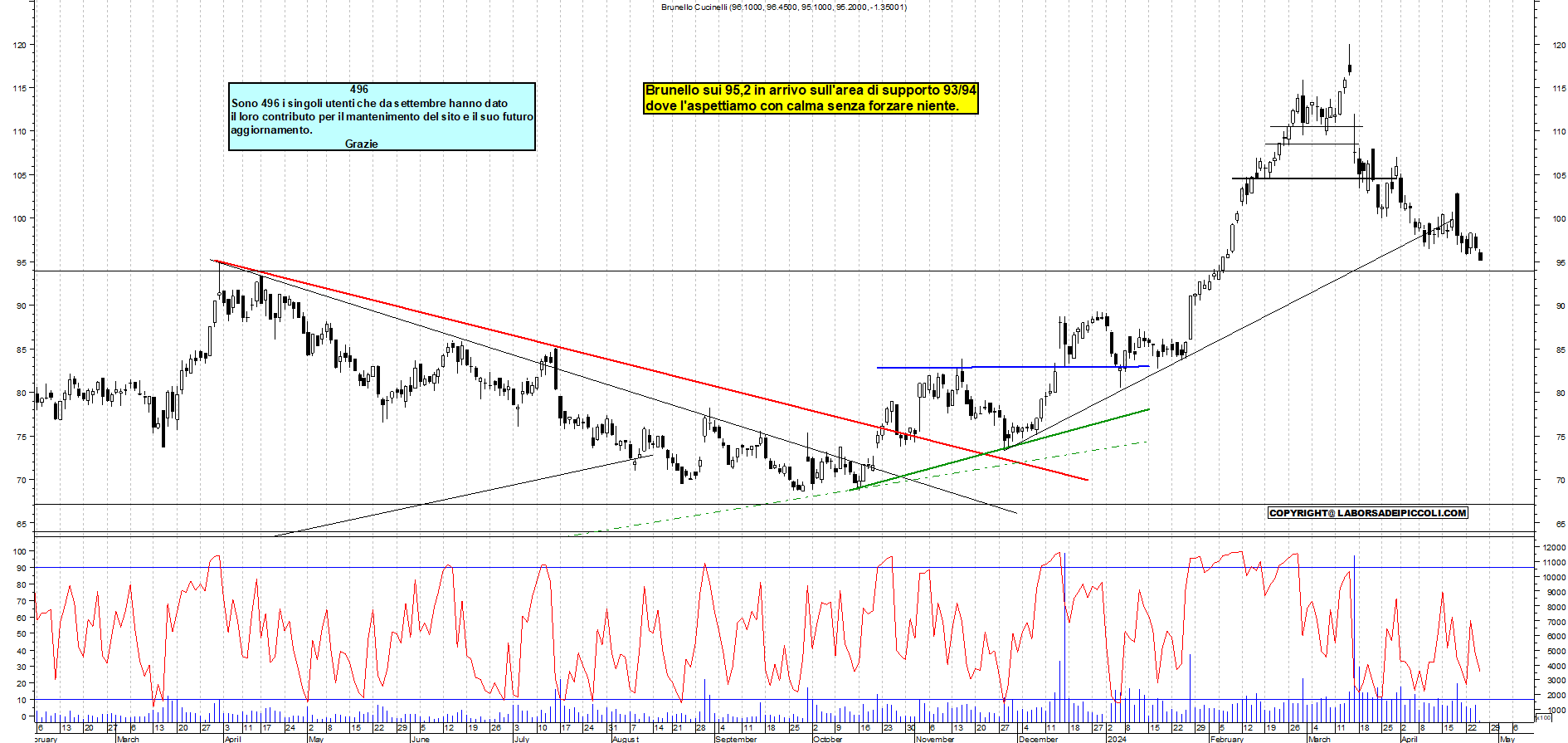Image resolution: width=1568 pixels, height=743 pixels.
Task: Click the 9000 value on the volume scale
Action: pyautogui.click(x=1556, y=593)
